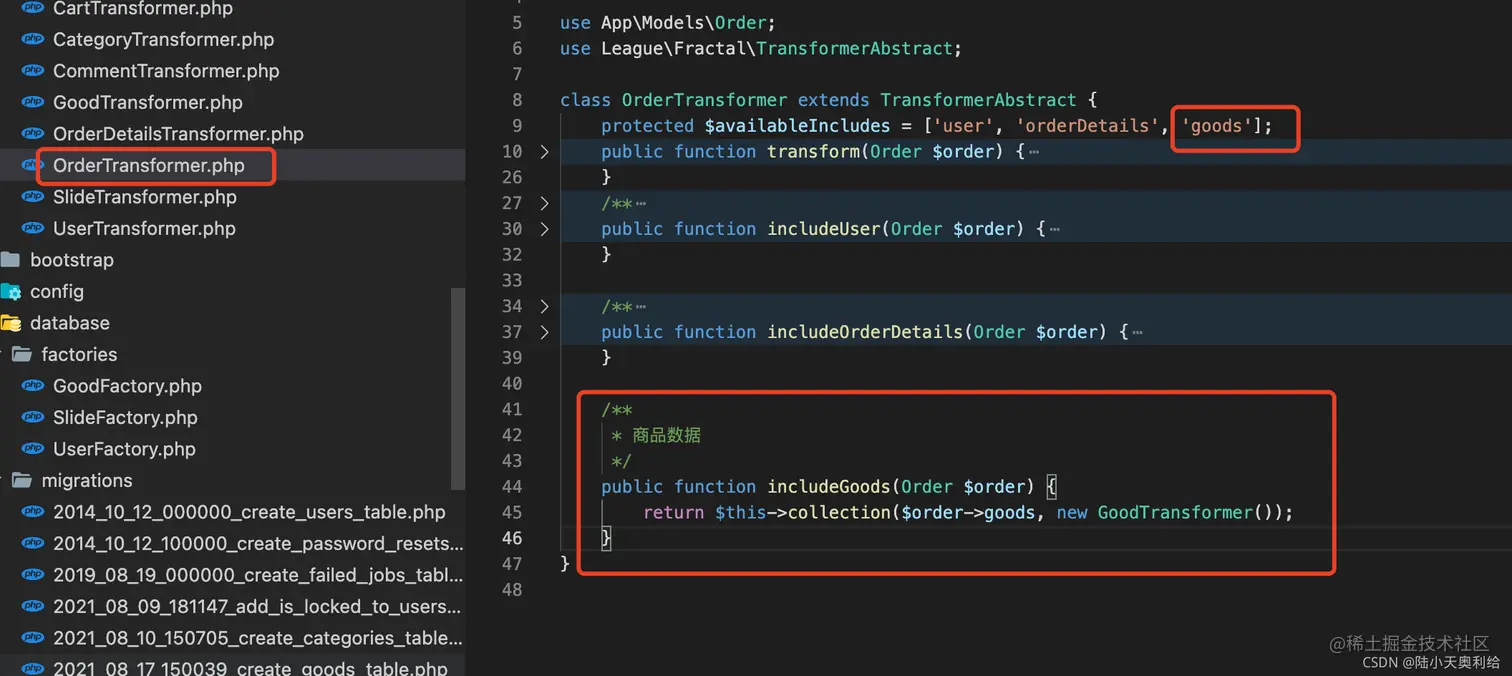Viewport: 1512px width, 676px height.
Task: Open 2019_08_19 create_failed_jobs migration file
Action: click(x=258, y=575)
